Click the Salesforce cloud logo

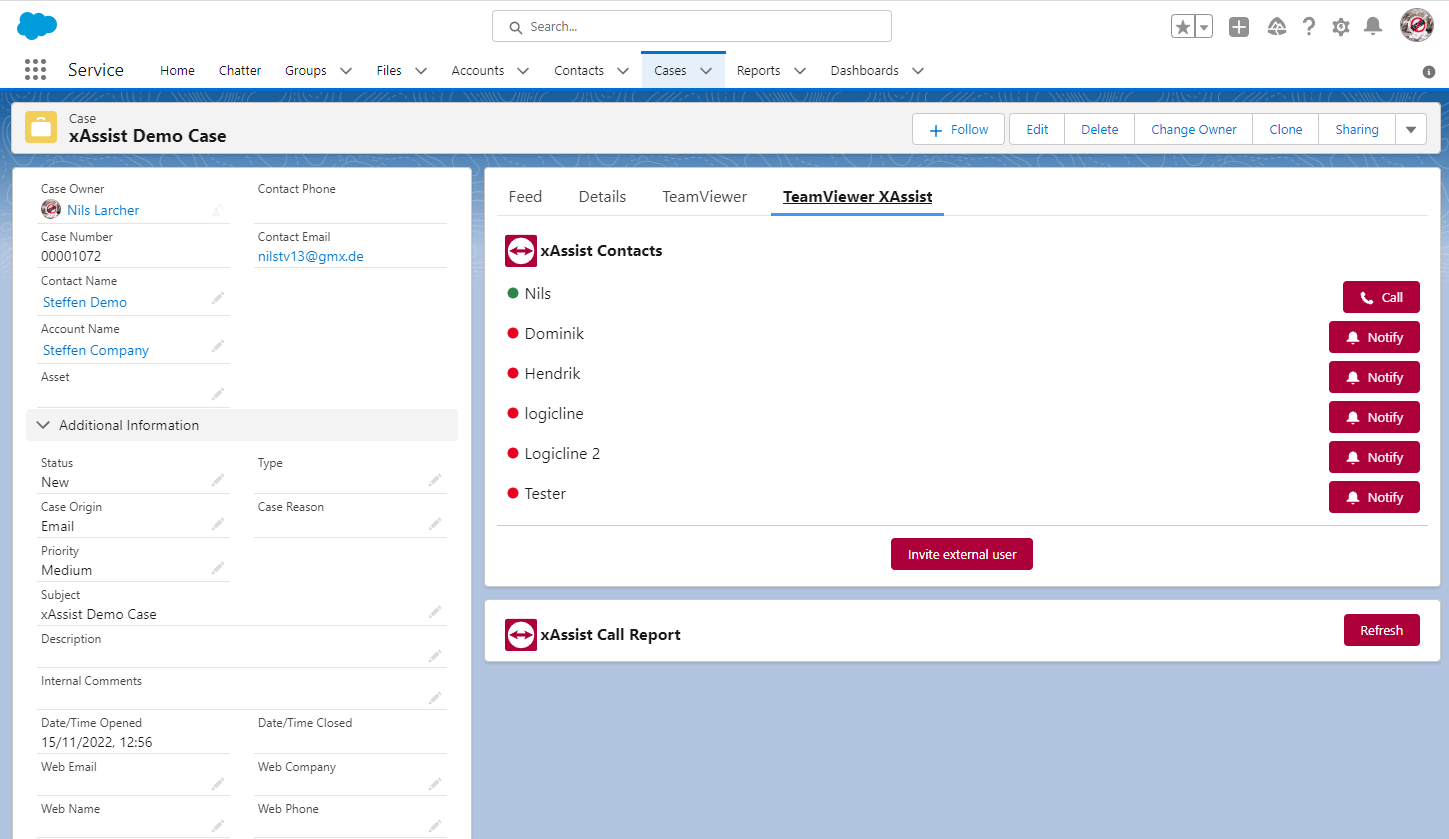pos(36,25)
